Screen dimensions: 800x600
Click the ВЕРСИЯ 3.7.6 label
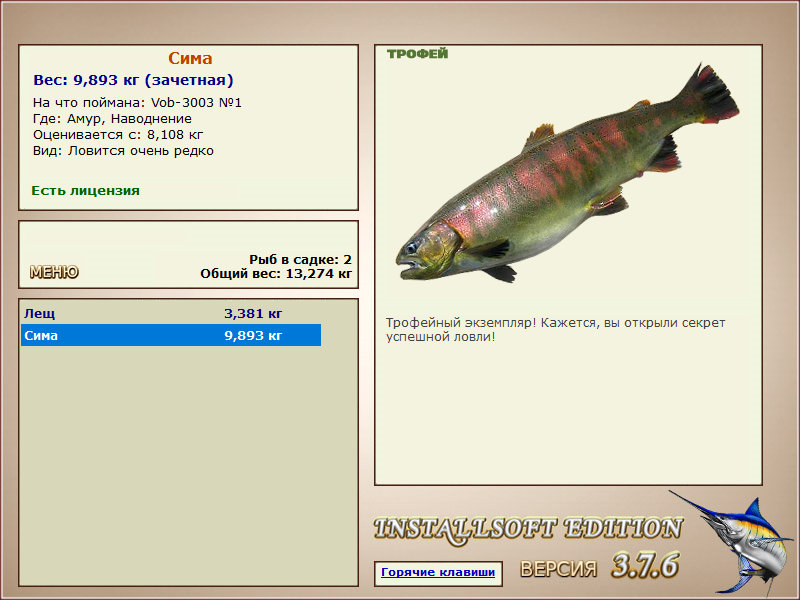(x=599, y=566)
